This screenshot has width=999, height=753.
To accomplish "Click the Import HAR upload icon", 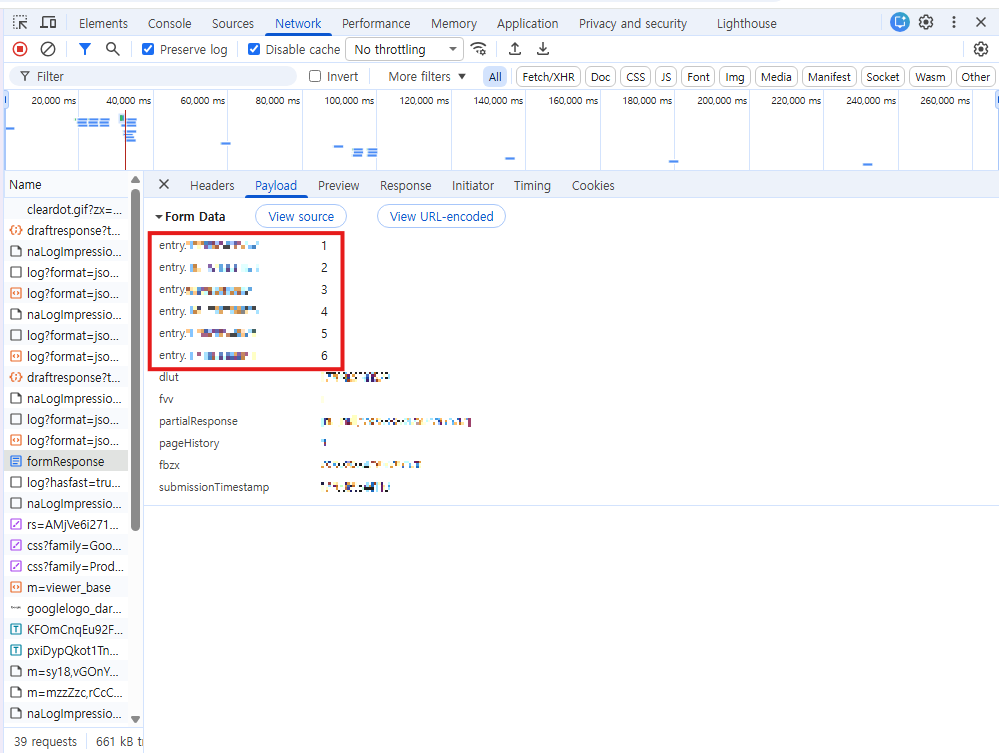I will point(515,49).
